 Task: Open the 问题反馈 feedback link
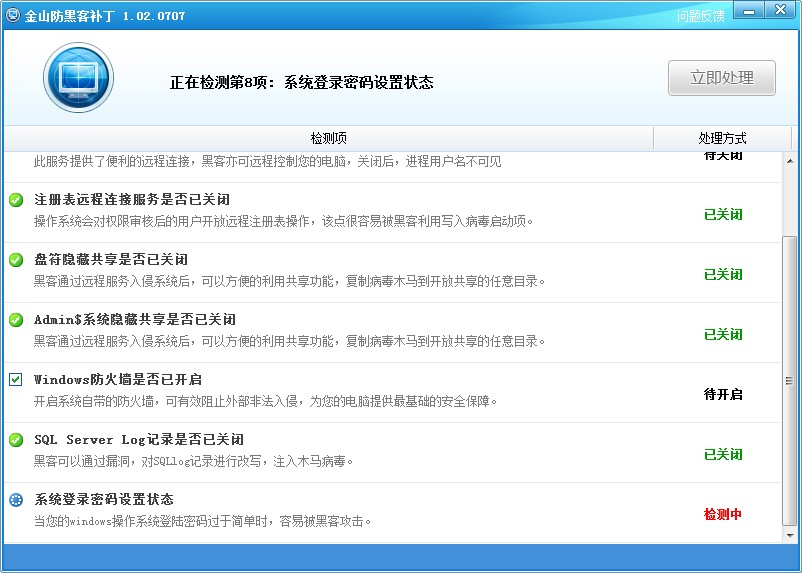click(x=701, y=16)
